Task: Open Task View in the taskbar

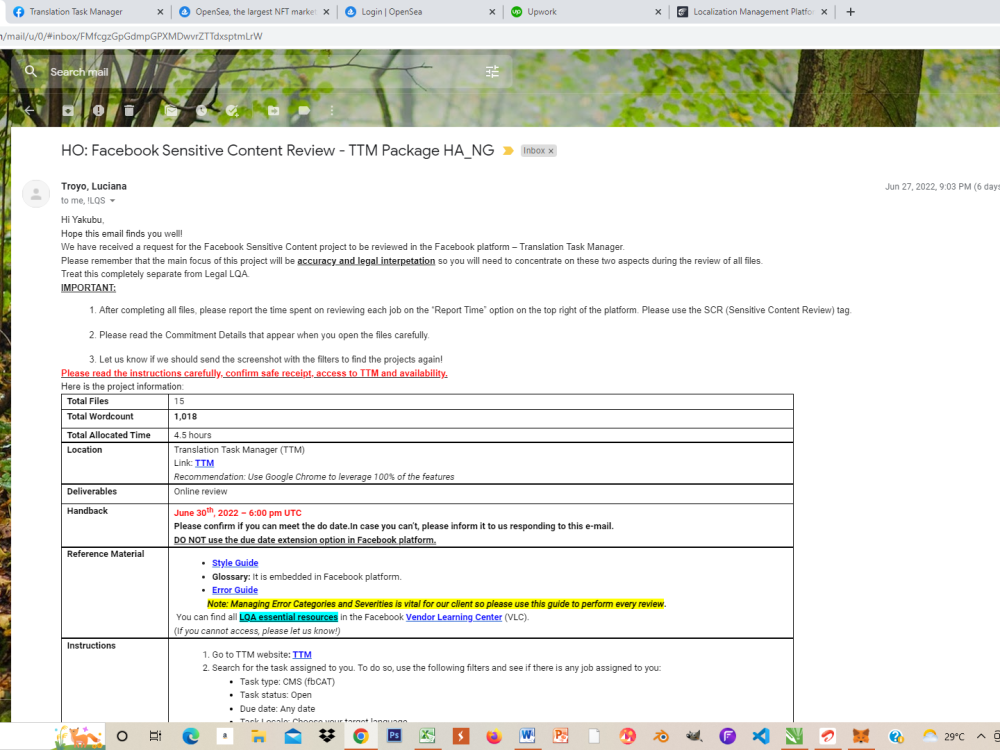Action: (x=155, y=737)
